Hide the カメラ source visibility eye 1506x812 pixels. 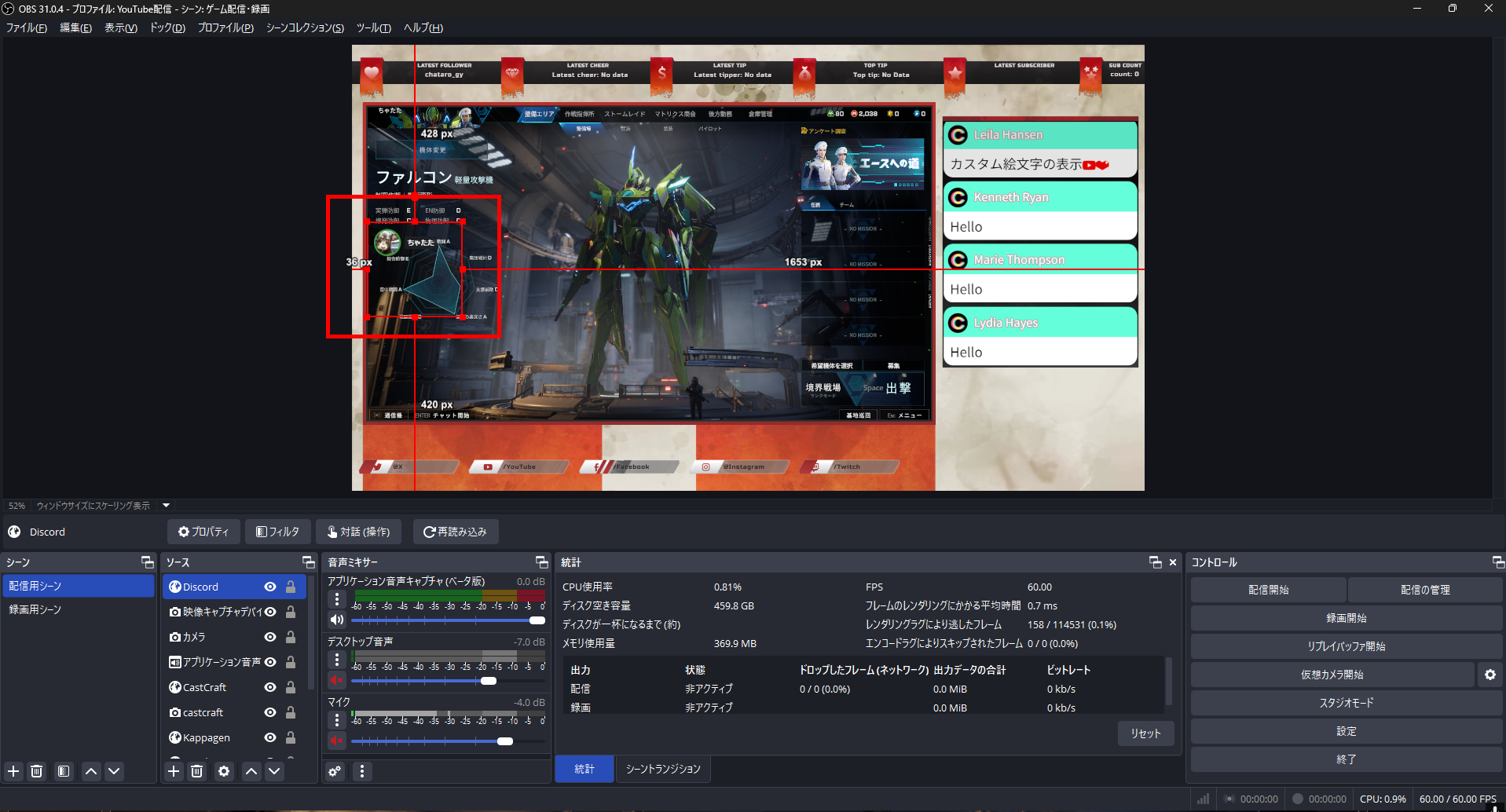click(x=269, y=636)
